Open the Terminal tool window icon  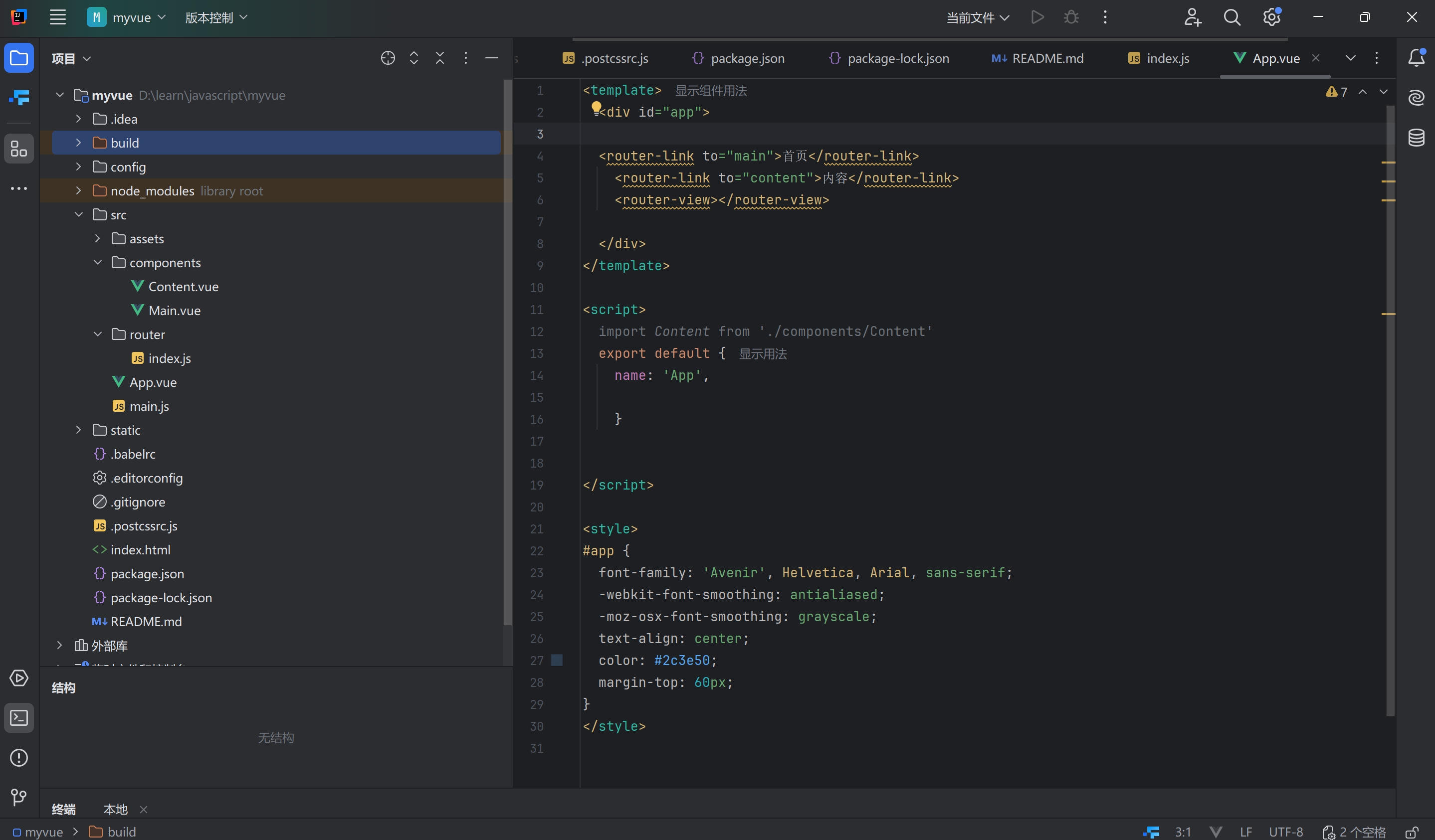[19, 718]
